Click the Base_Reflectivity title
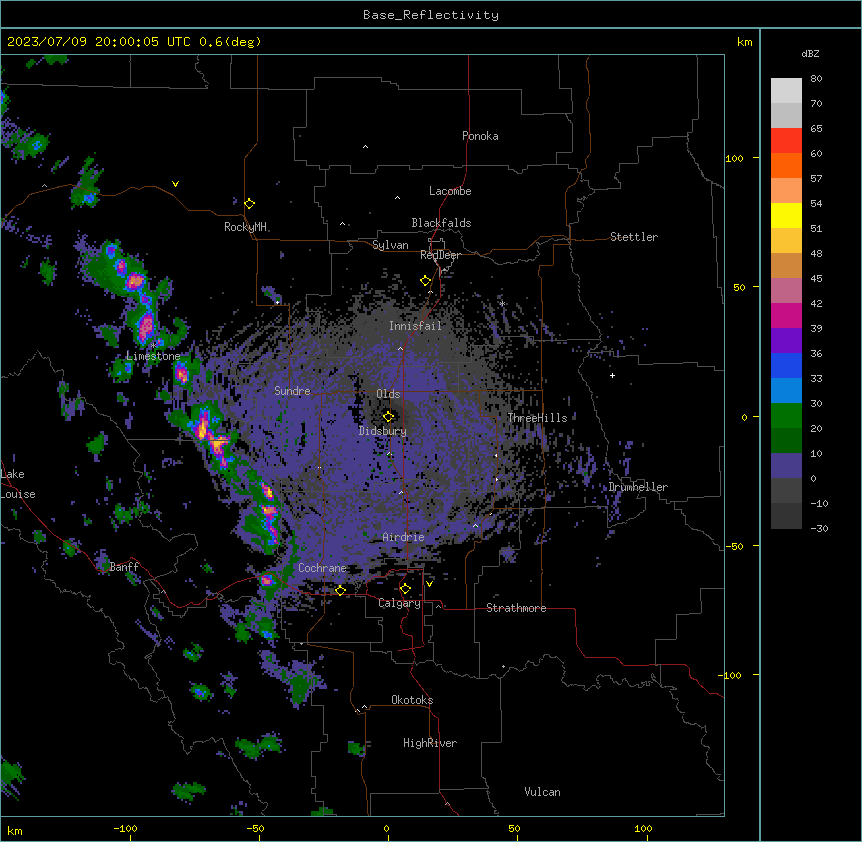Viewport: 862px width, 842px height. [431, 15]
